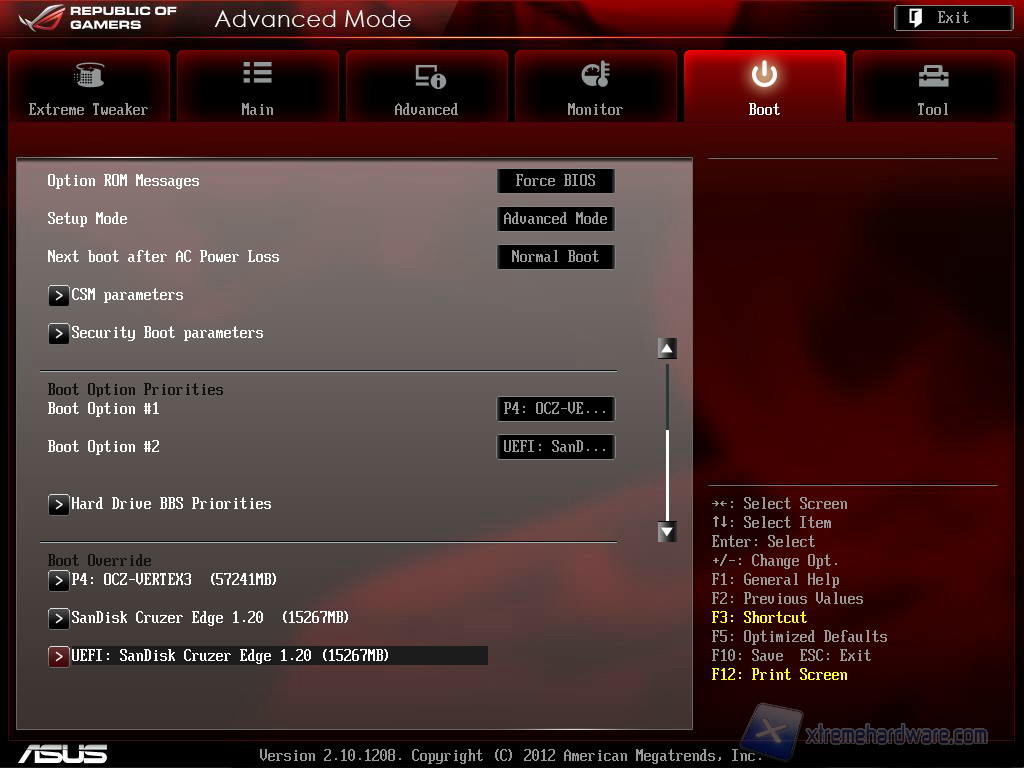Switch to the Tool tab label
1024x768 pixels.
(932, 110)
